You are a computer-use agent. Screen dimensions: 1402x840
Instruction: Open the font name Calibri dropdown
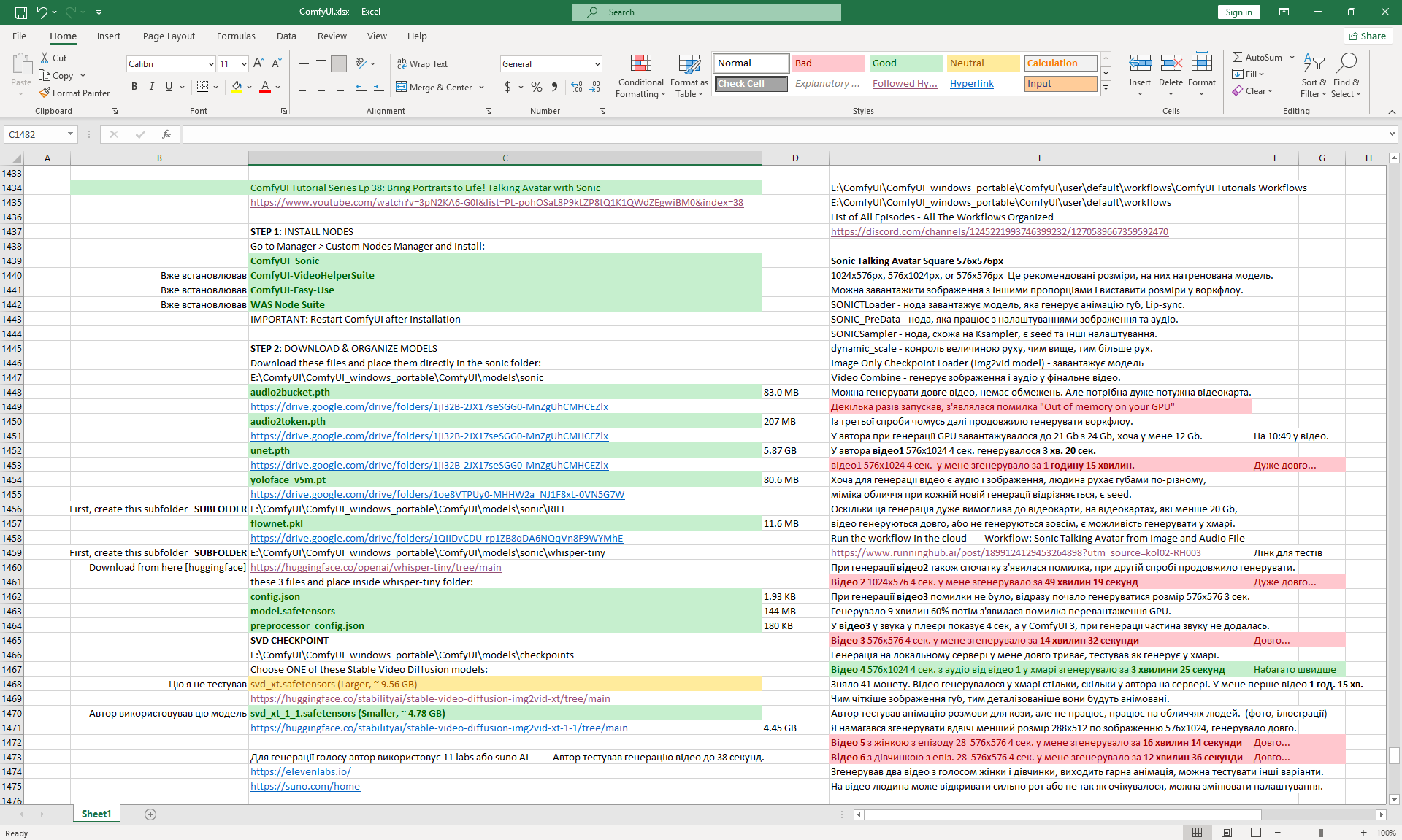(211, 64)
